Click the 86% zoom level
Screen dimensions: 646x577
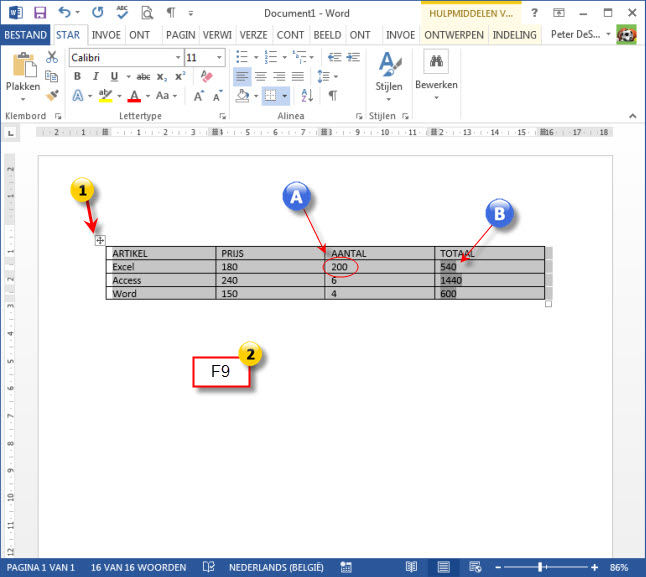click(x=619, y=567)
